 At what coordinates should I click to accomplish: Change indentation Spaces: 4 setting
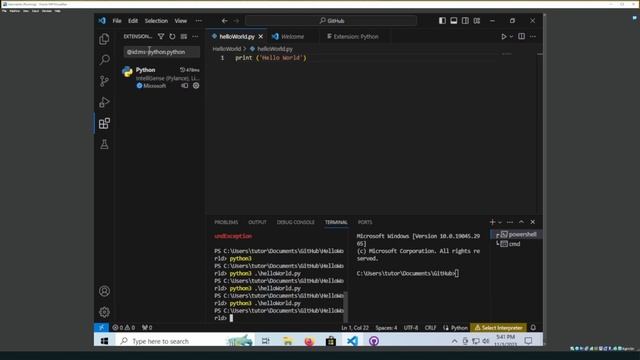tap(386, 327)
